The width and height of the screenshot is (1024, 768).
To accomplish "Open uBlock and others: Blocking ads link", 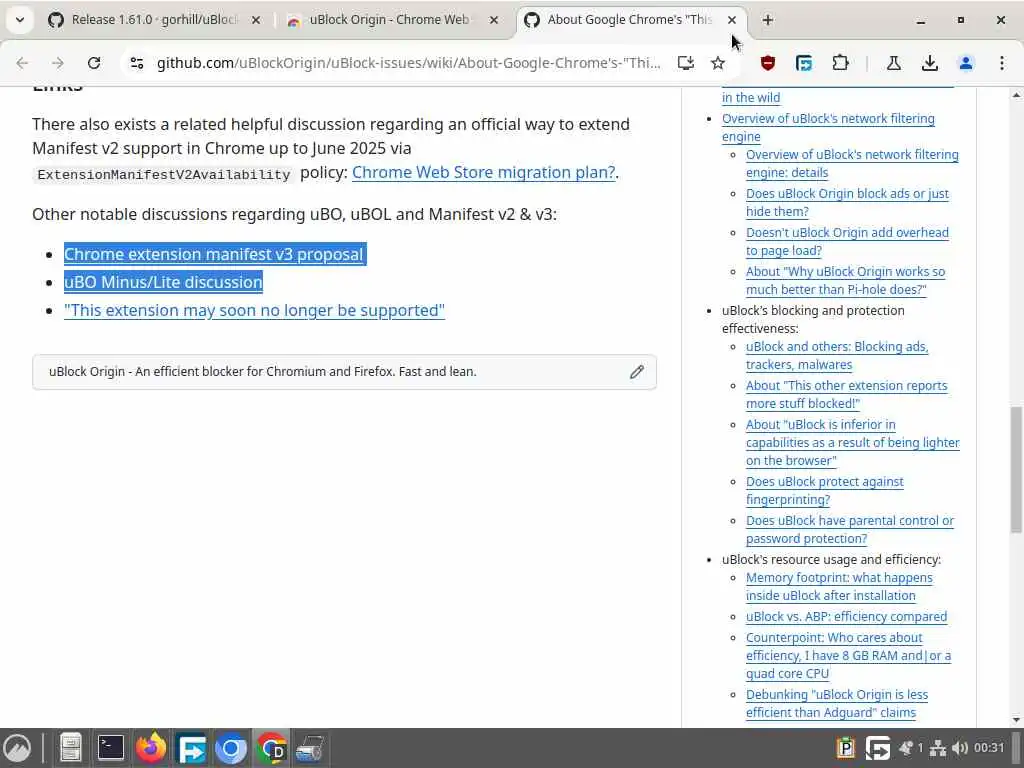I will pos(837,355).
